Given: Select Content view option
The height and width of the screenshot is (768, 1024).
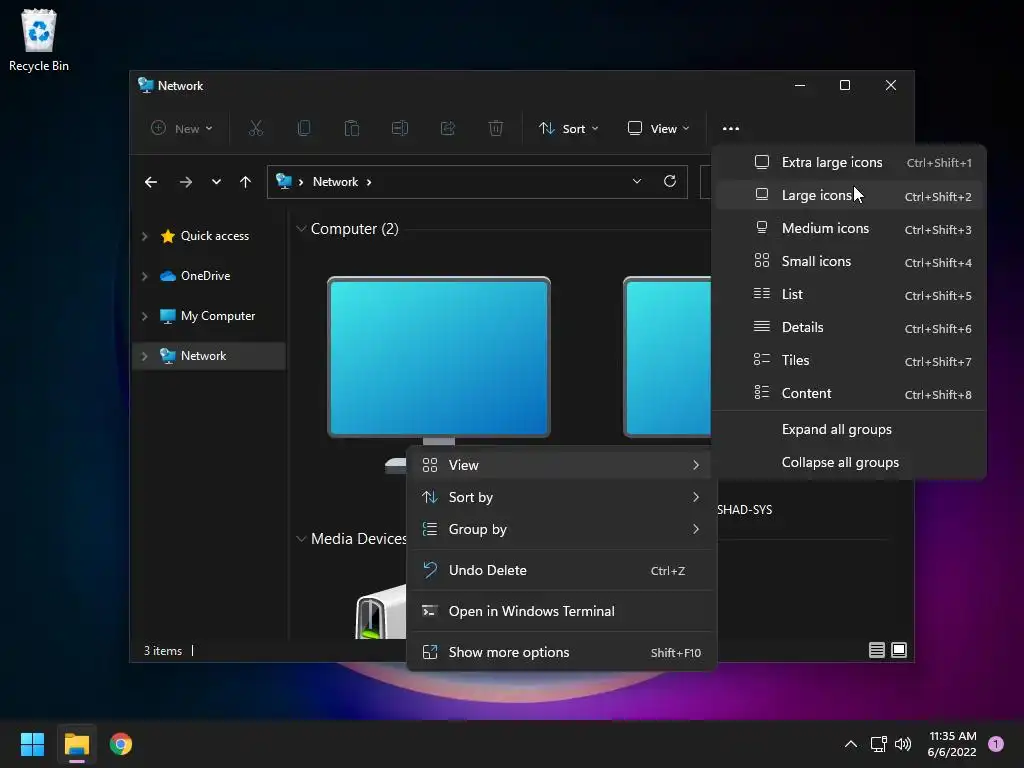Looking at the screenshot, I should tap(849, 393).
